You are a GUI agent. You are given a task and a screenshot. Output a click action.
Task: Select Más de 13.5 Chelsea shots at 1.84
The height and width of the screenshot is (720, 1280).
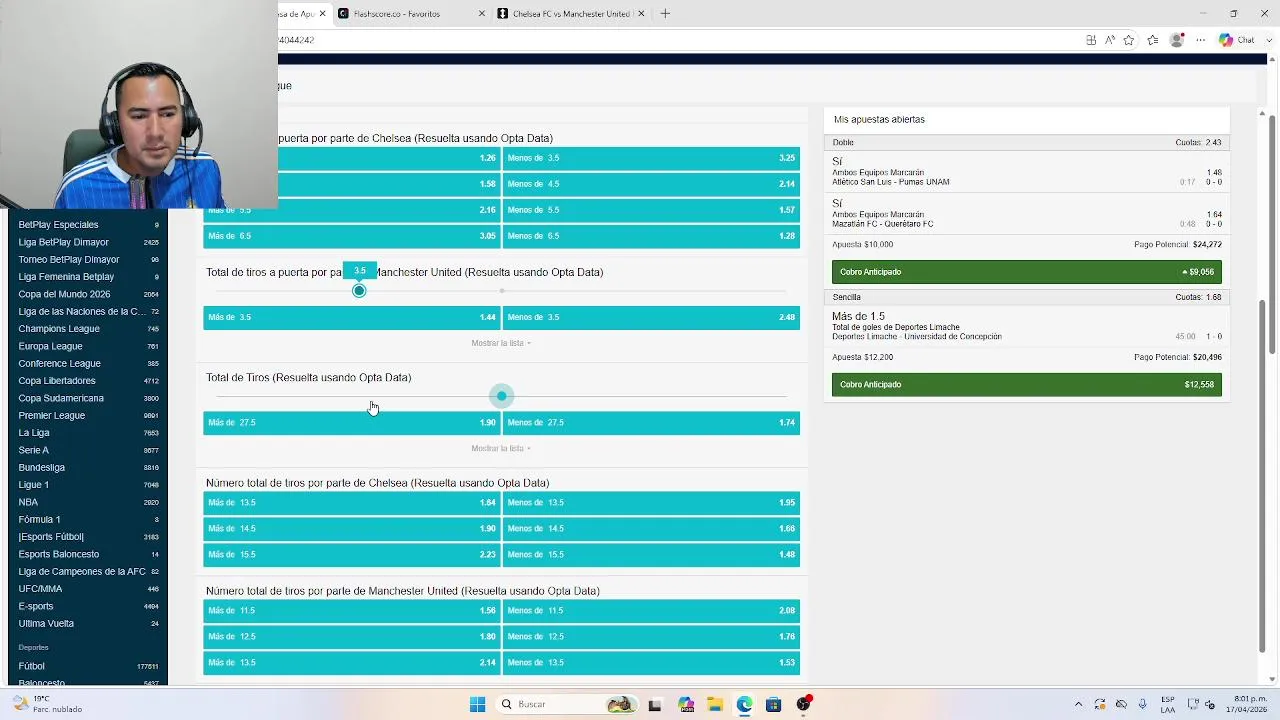click(351, 502)
